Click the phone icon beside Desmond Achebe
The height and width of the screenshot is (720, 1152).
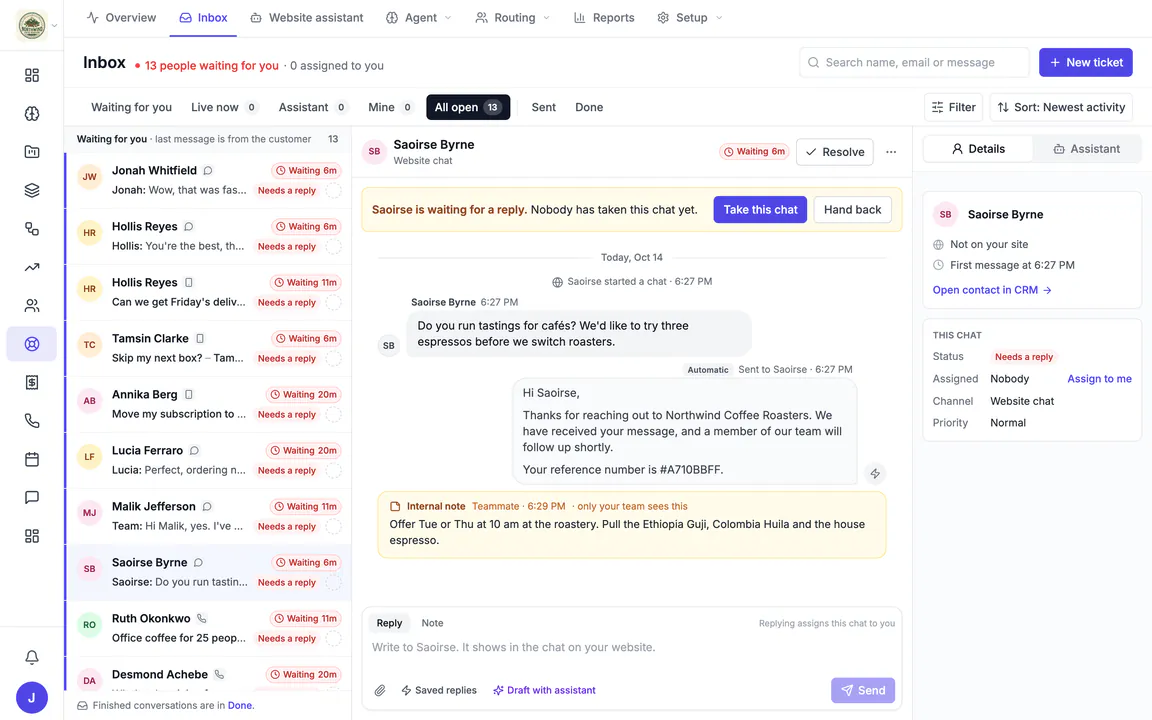pos(219,674)
